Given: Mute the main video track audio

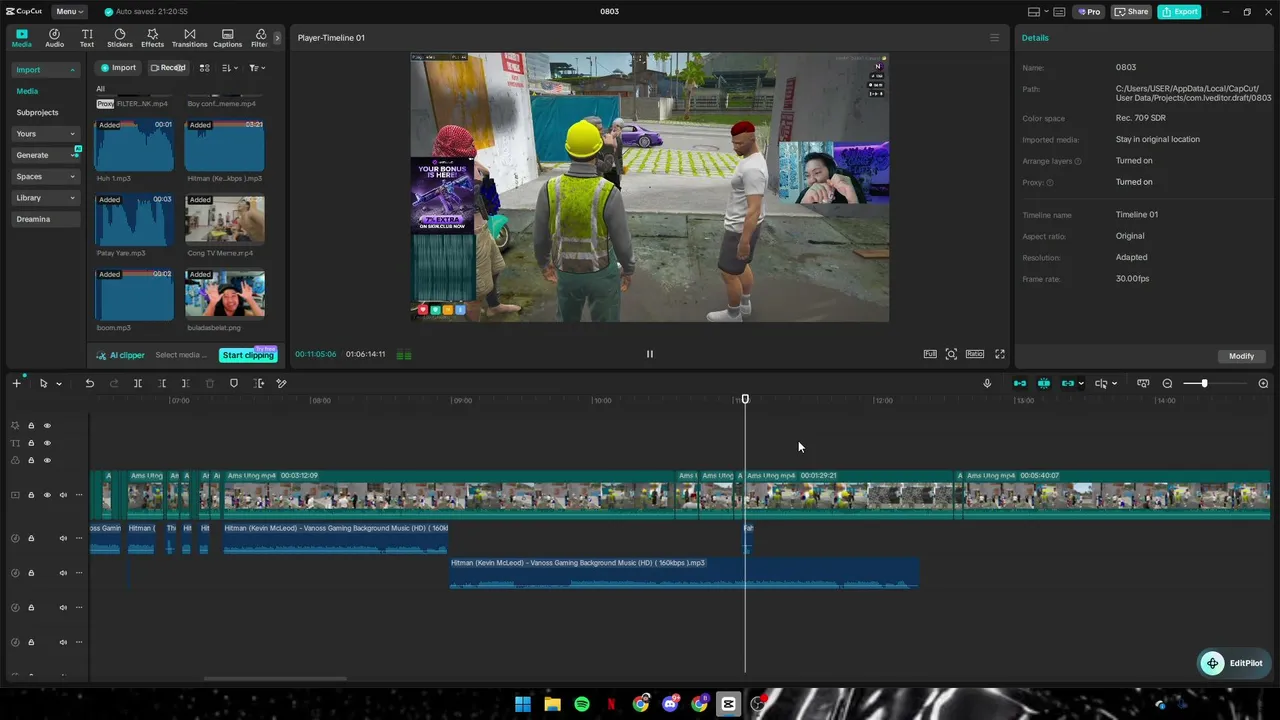Looking at the screenshot, I should click(63, 495).
